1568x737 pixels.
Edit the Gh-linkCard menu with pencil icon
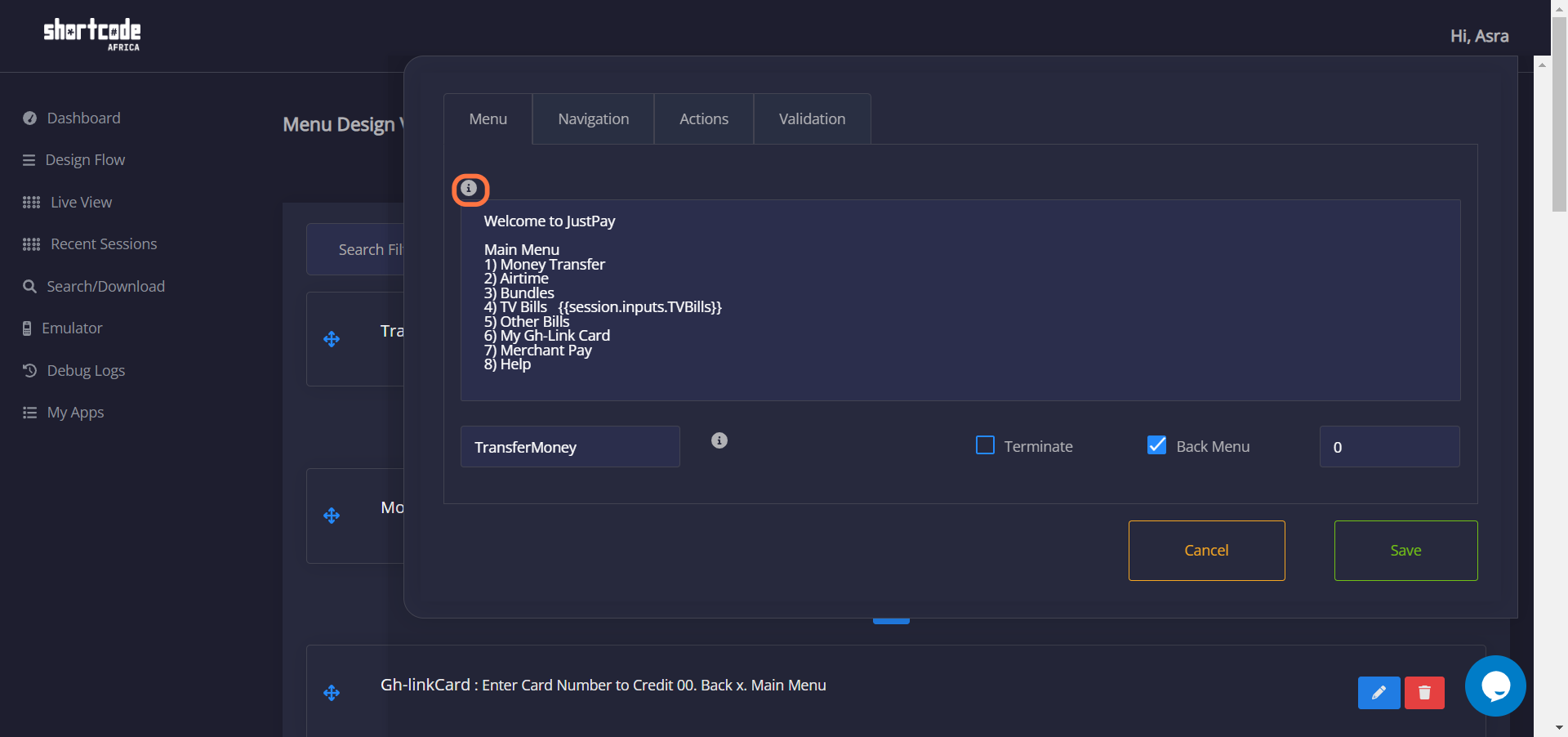point(1379,693)
